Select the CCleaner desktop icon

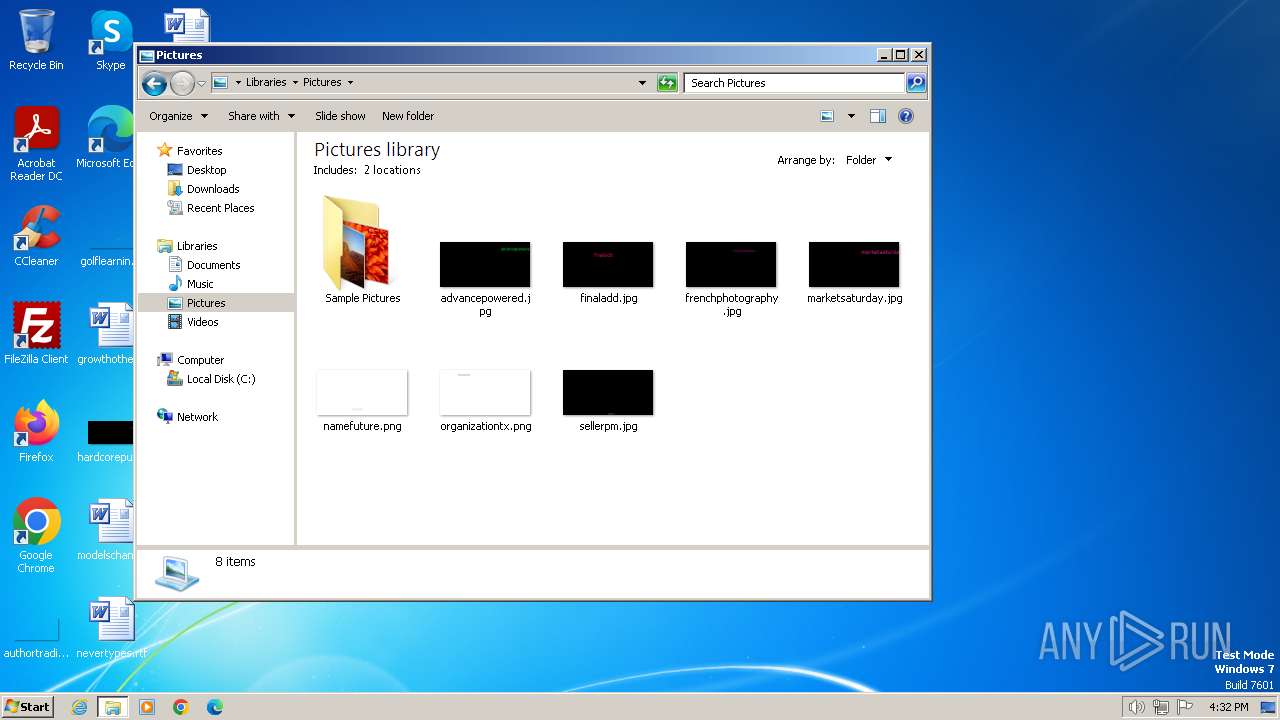point(36,236)
